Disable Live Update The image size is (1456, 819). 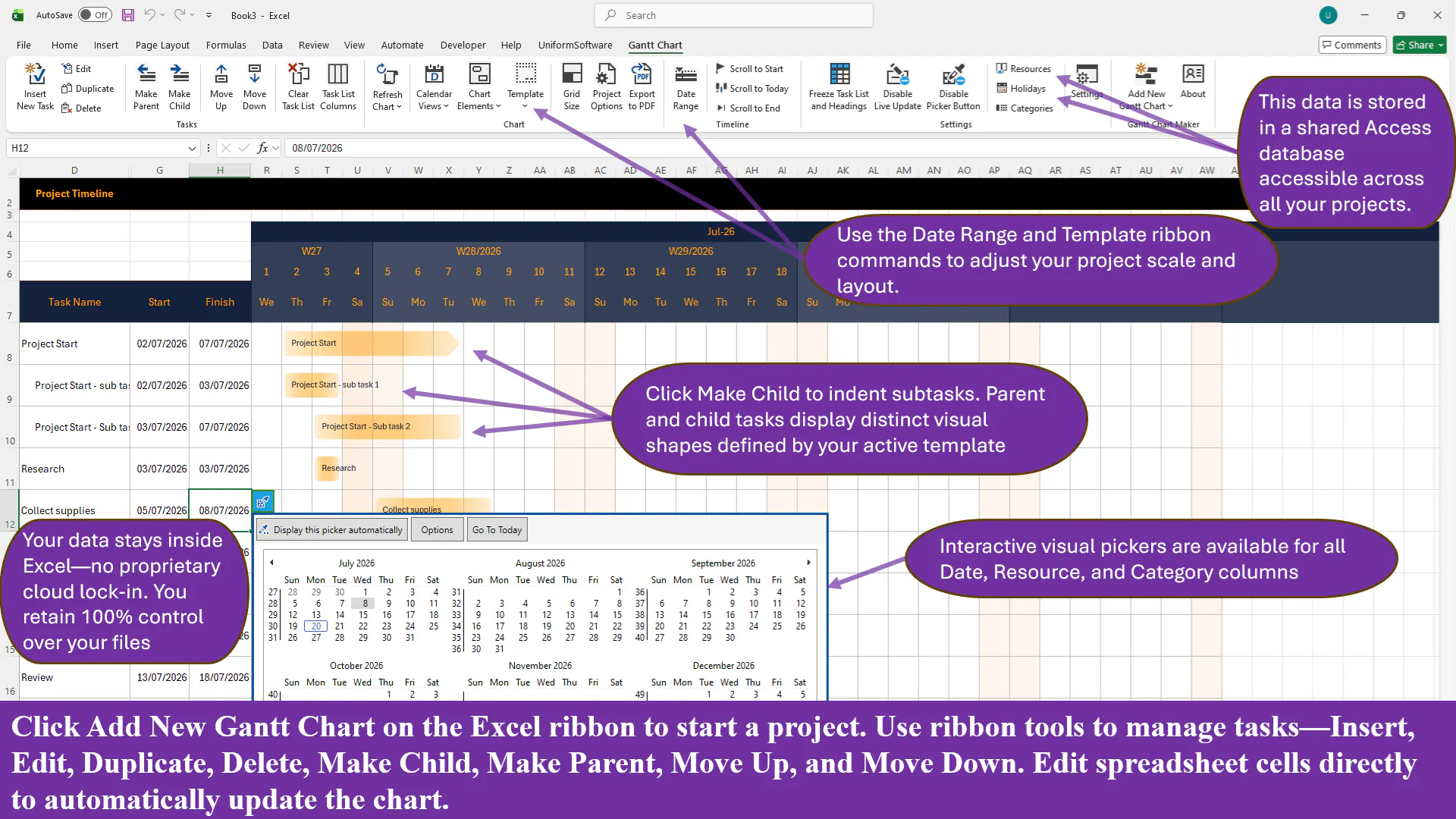[x=898, y=87]
